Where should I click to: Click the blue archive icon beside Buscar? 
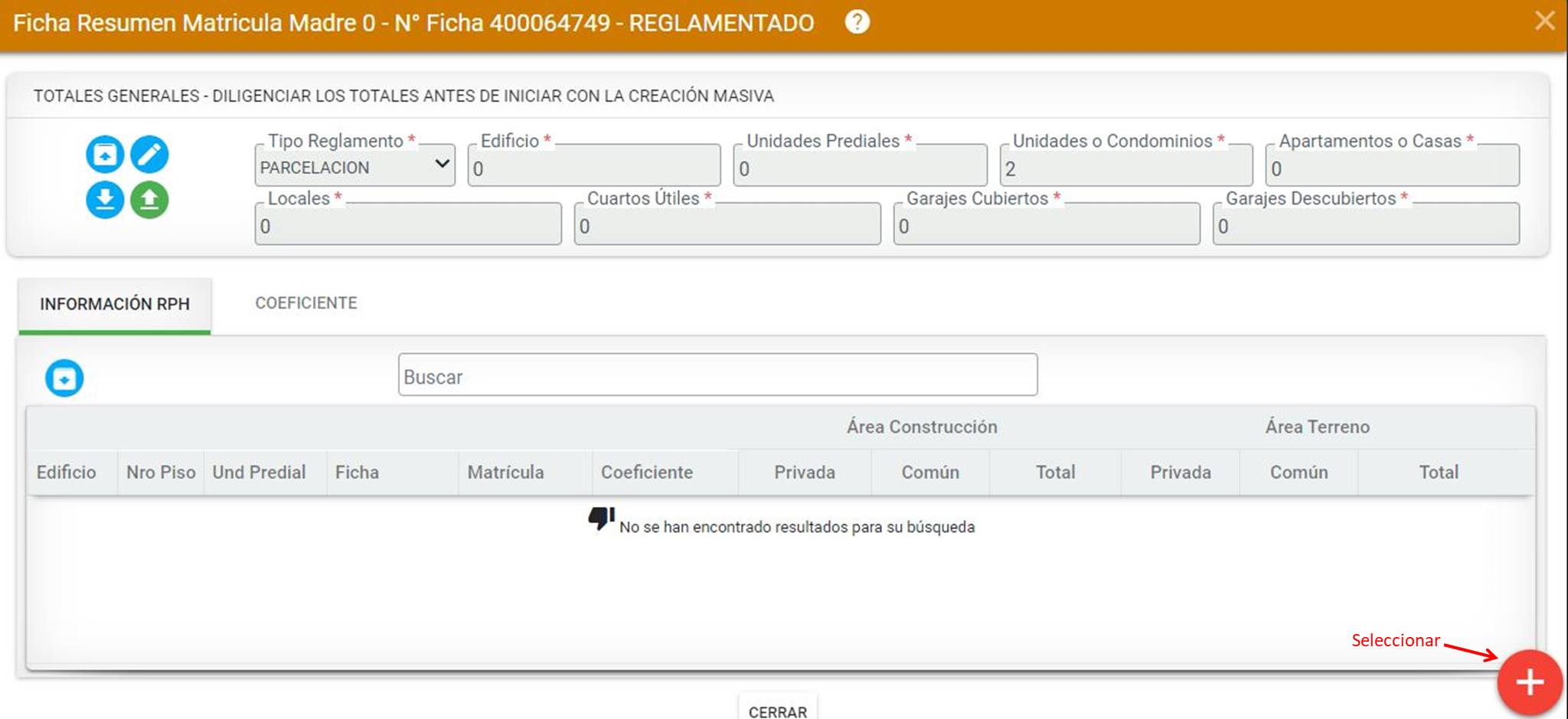[64, 378]
